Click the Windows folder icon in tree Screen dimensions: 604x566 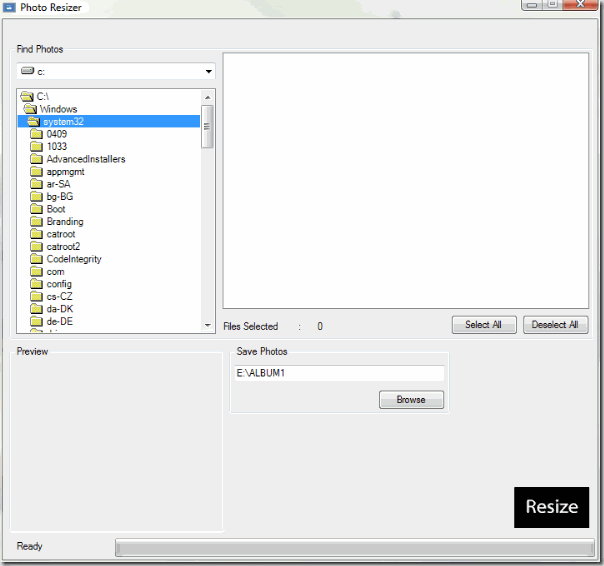[31, 109]
